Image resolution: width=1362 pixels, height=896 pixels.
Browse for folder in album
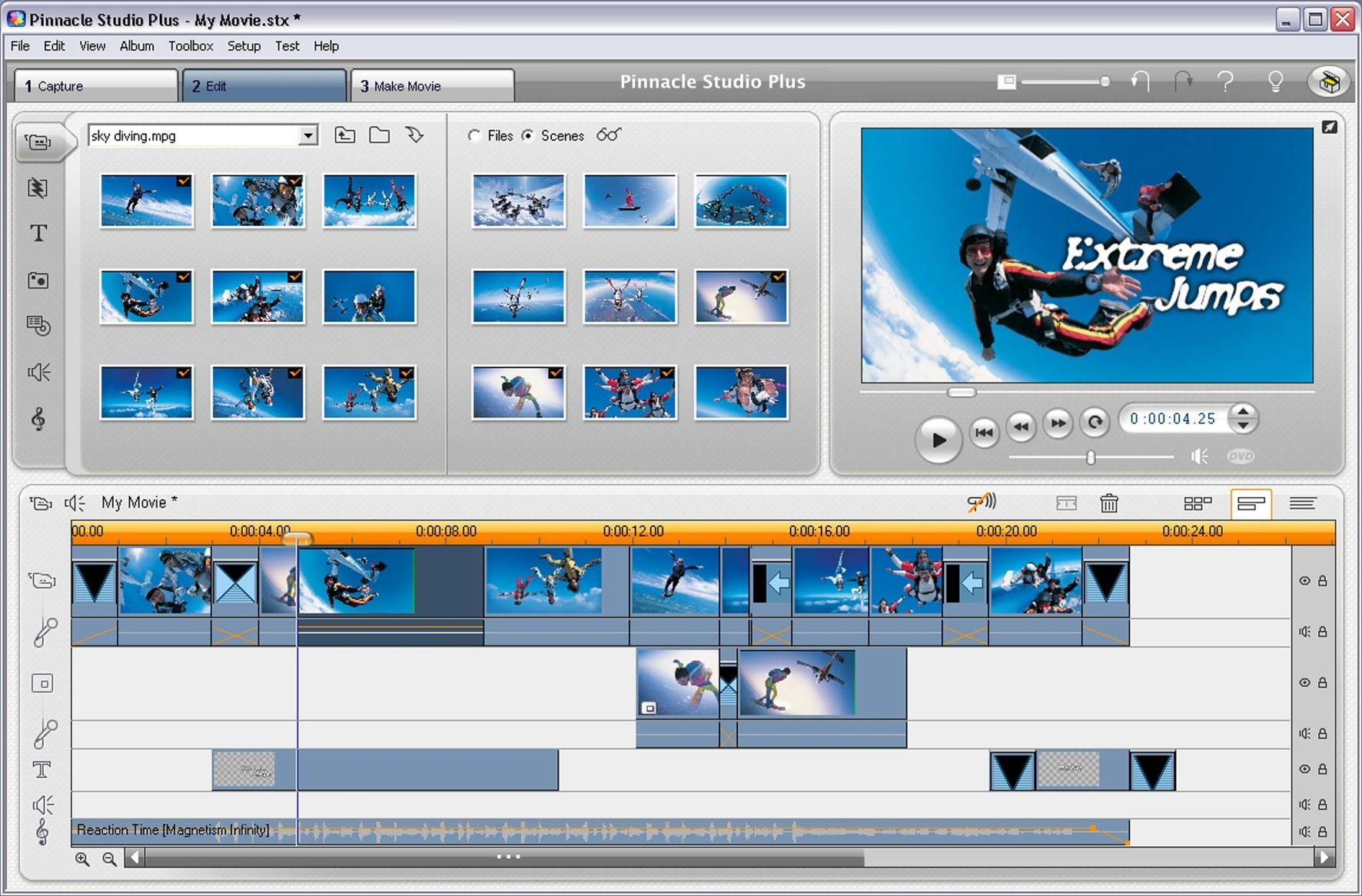pyautogui.click(x=379, y=136)
